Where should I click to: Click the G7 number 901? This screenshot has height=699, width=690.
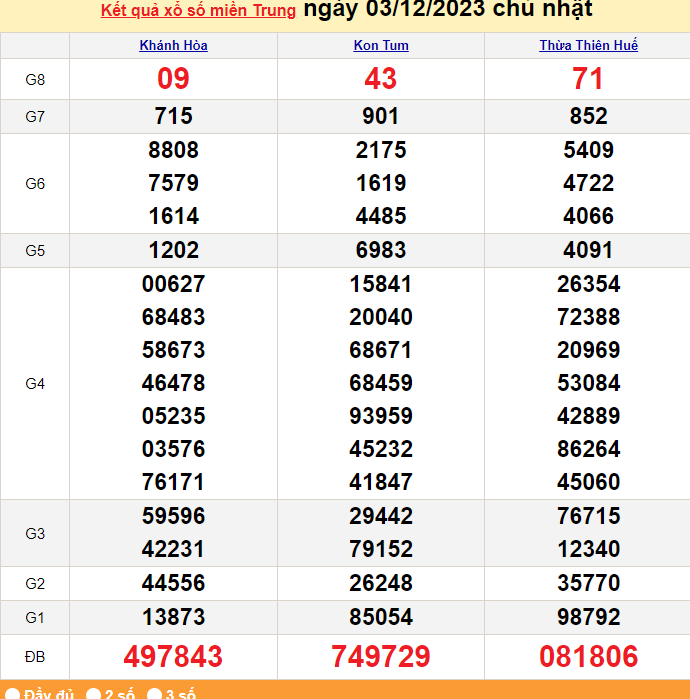pos(381,116)
